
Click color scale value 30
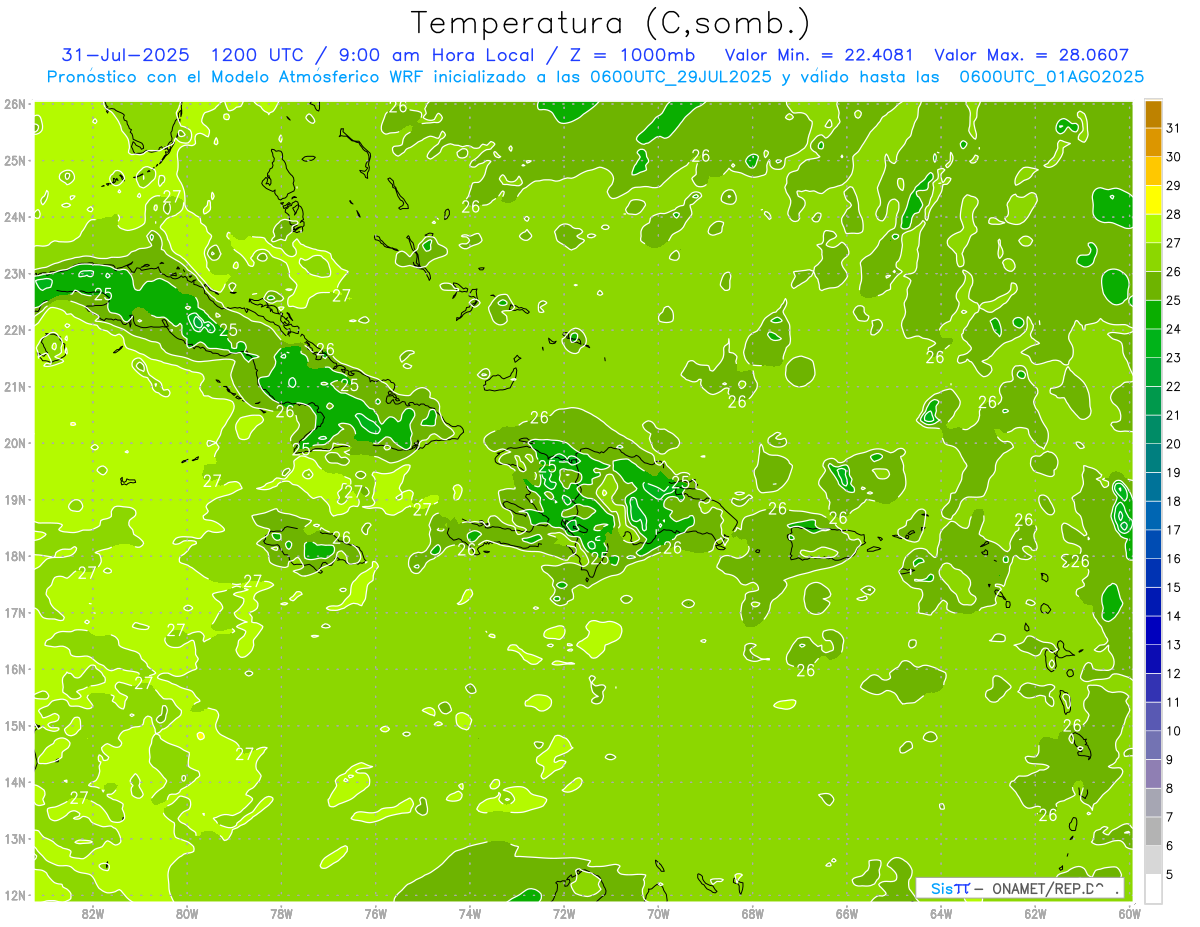1173,157
